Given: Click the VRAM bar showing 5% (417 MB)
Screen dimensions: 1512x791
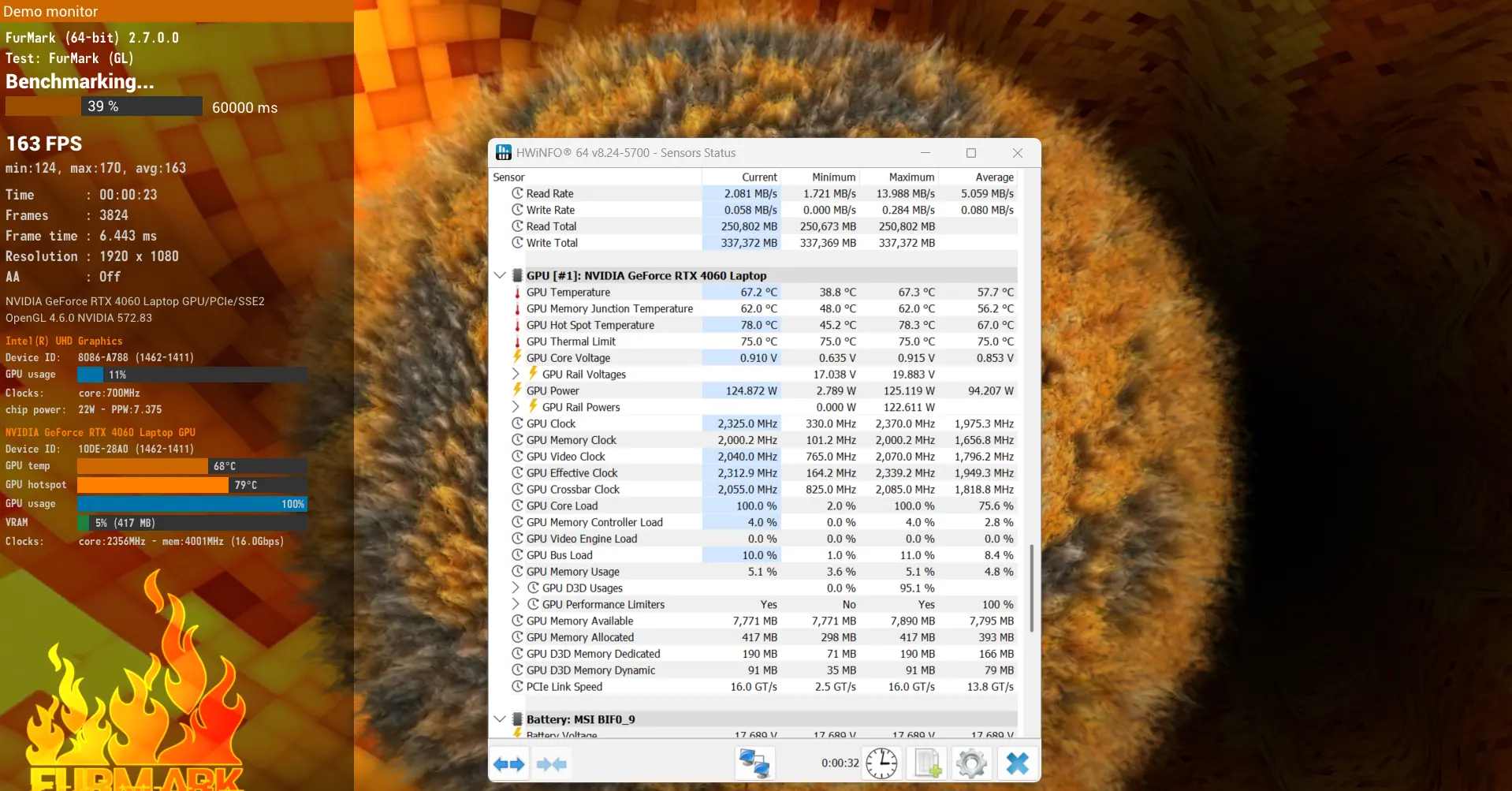Looking at the screenshot, I should pyautogui.click(x=192, y=523).
